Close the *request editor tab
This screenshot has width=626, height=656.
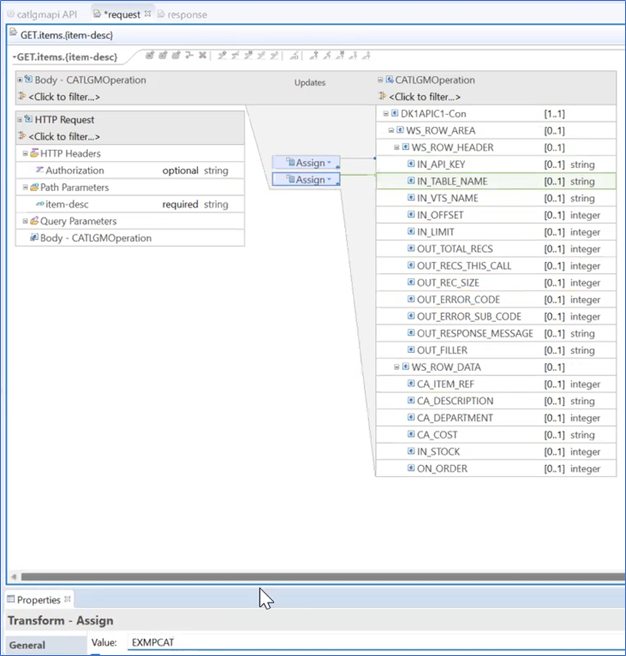coord(148,14)
